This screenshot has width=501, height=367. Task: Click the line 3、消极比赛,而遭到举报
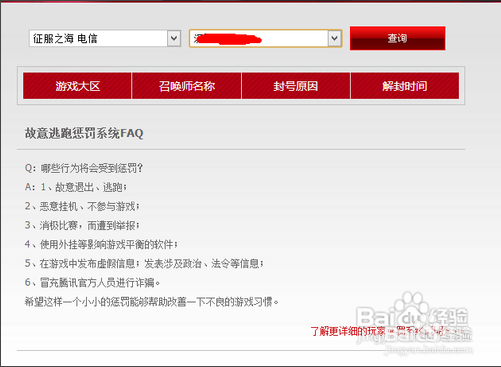(x=82, y=225)
